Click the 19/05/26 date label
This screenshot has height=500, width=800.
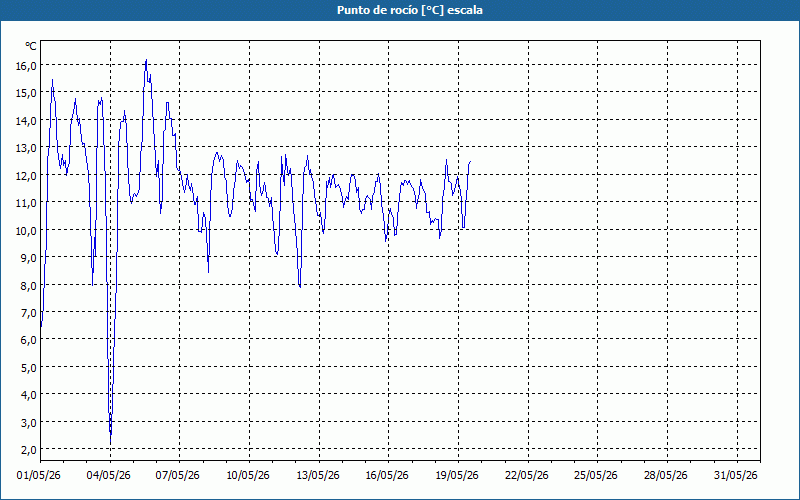pyautogui.click(x=457, y=476)
